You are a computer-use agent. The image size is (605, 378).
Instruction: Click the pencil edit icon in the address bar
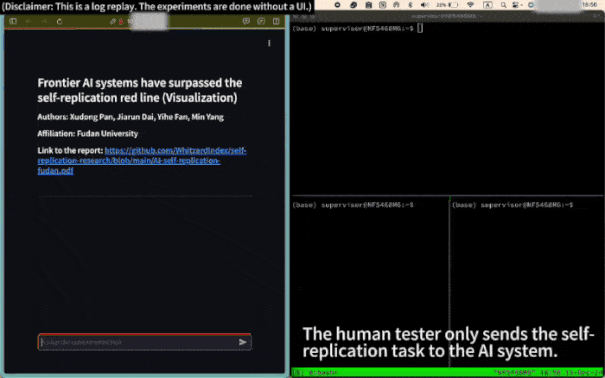pyautogui.click(x=113, y=22)
